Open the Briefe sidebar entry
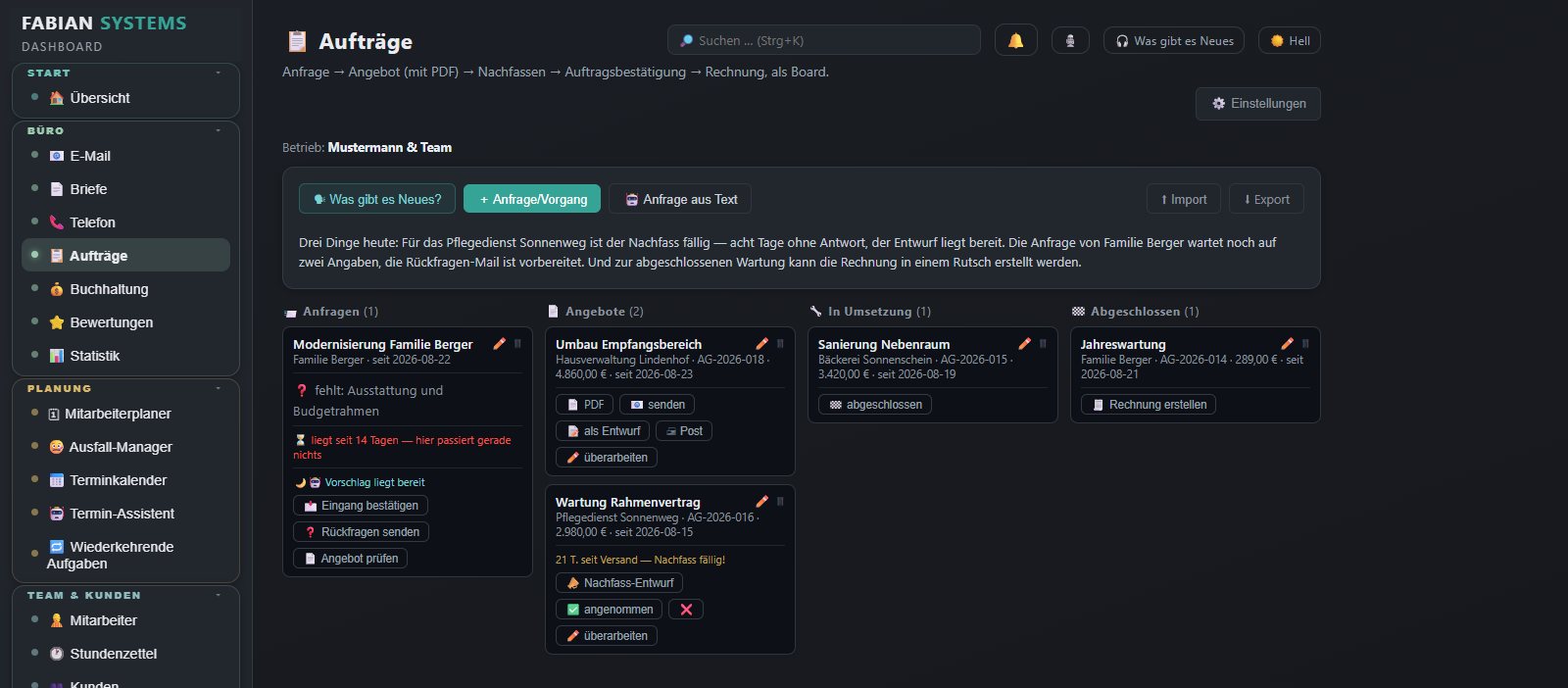 [x=125, y=189]
